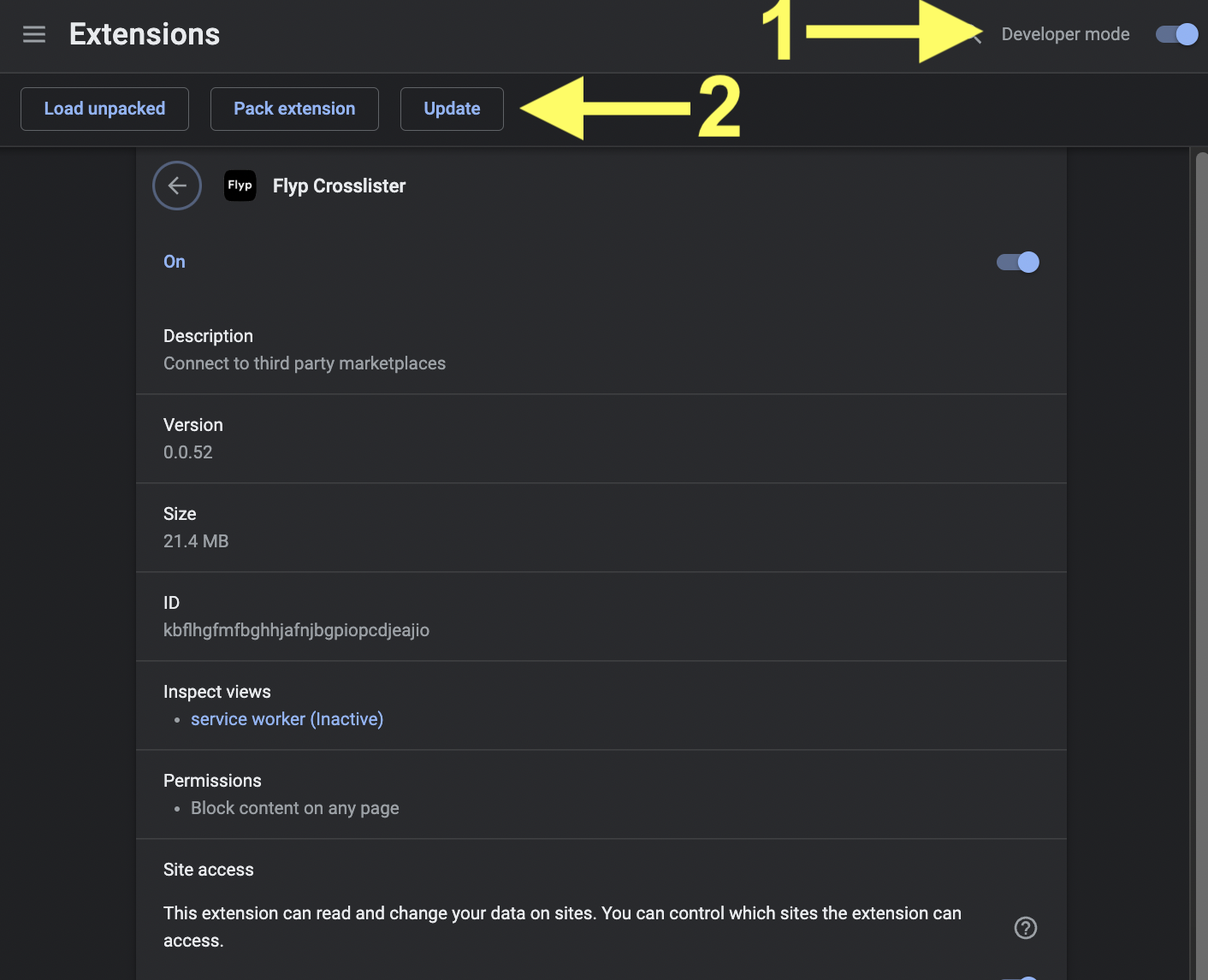Viewport: 1208px width, 980px height.
Task: Click the 'Connect to third party marketplaces' description
Action: point(305,363)
